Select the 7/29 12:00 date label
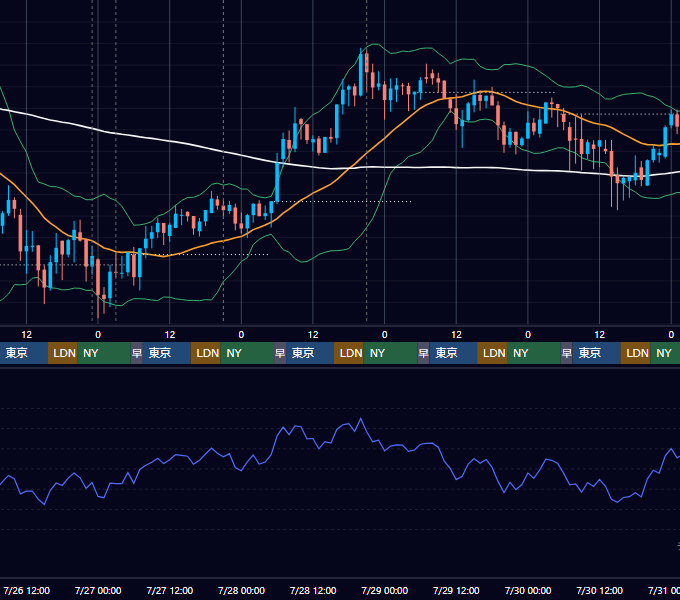The image size is (680, 600). point(456,590)
